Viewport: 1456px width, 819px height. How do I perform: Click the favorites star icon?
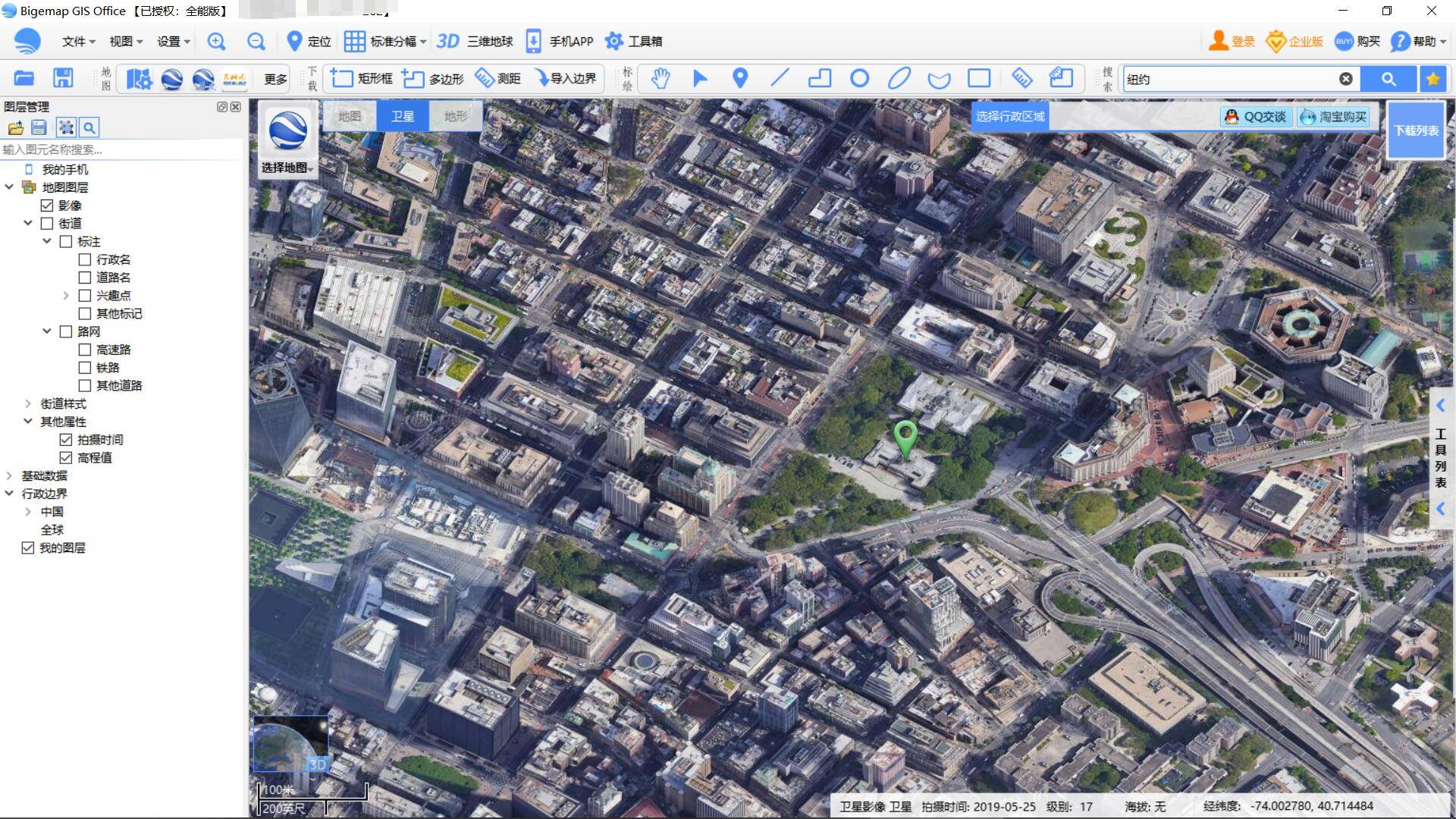pyautogui.click(x=1432, y=79)
